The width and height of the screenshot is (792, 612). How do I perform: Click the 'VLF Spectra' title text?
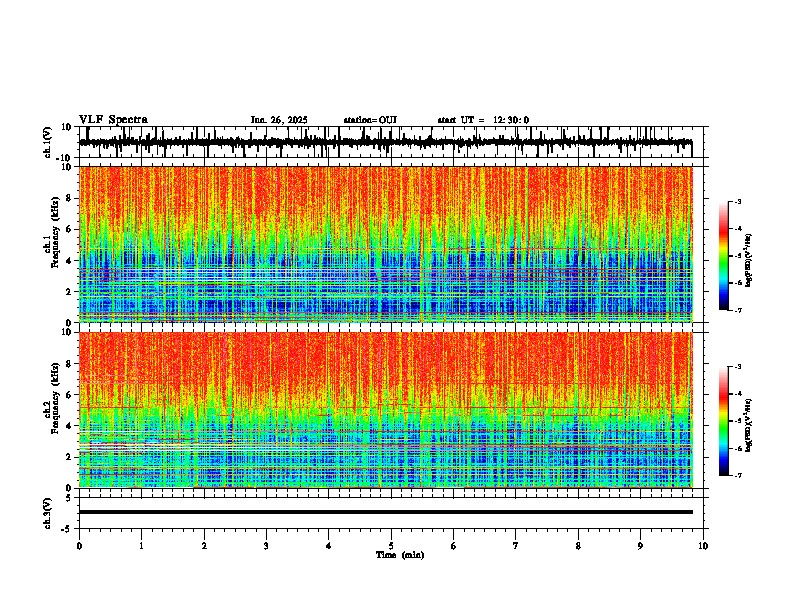[x=113, y=120]
